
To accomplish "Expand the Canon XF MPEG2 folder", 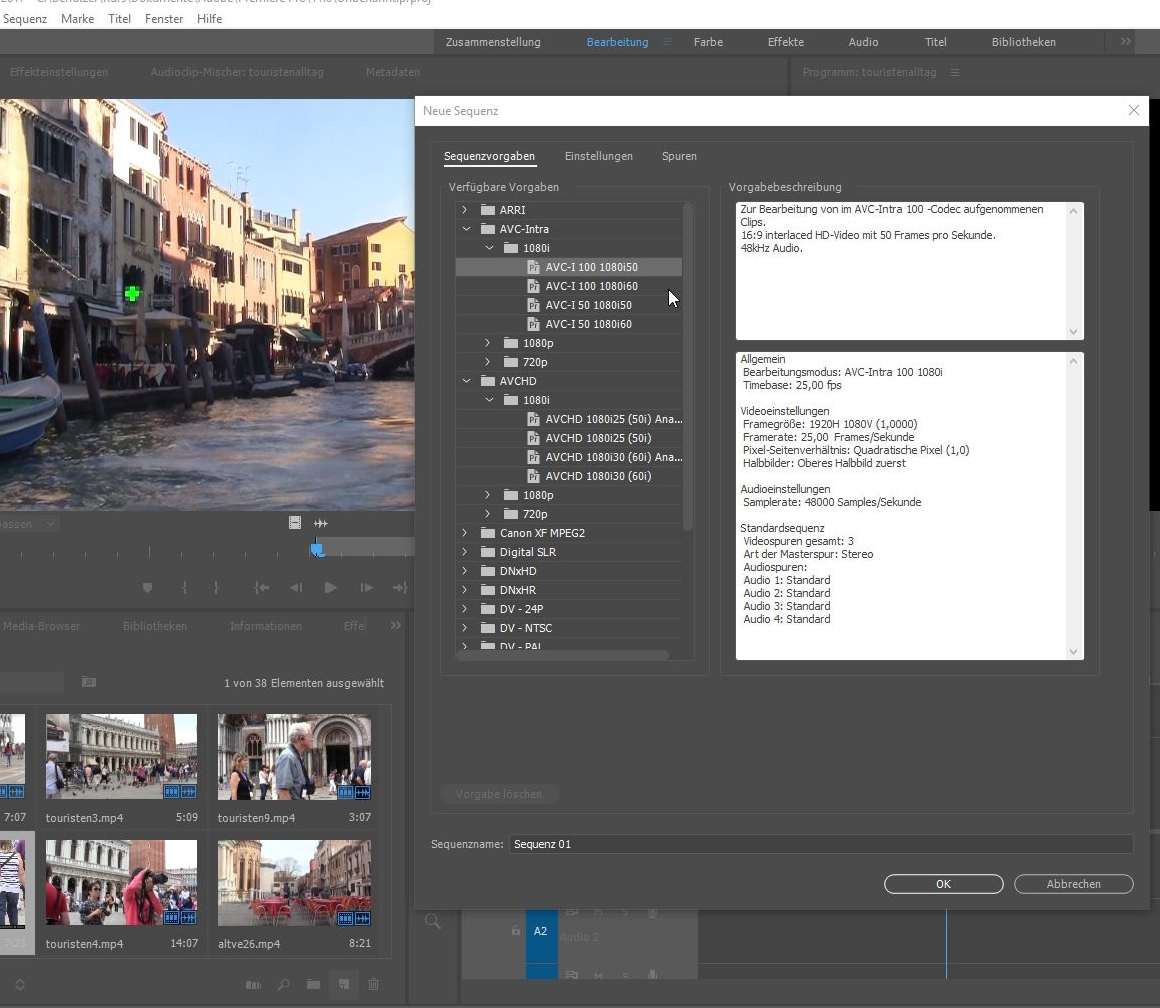I will tap(465, 532).
